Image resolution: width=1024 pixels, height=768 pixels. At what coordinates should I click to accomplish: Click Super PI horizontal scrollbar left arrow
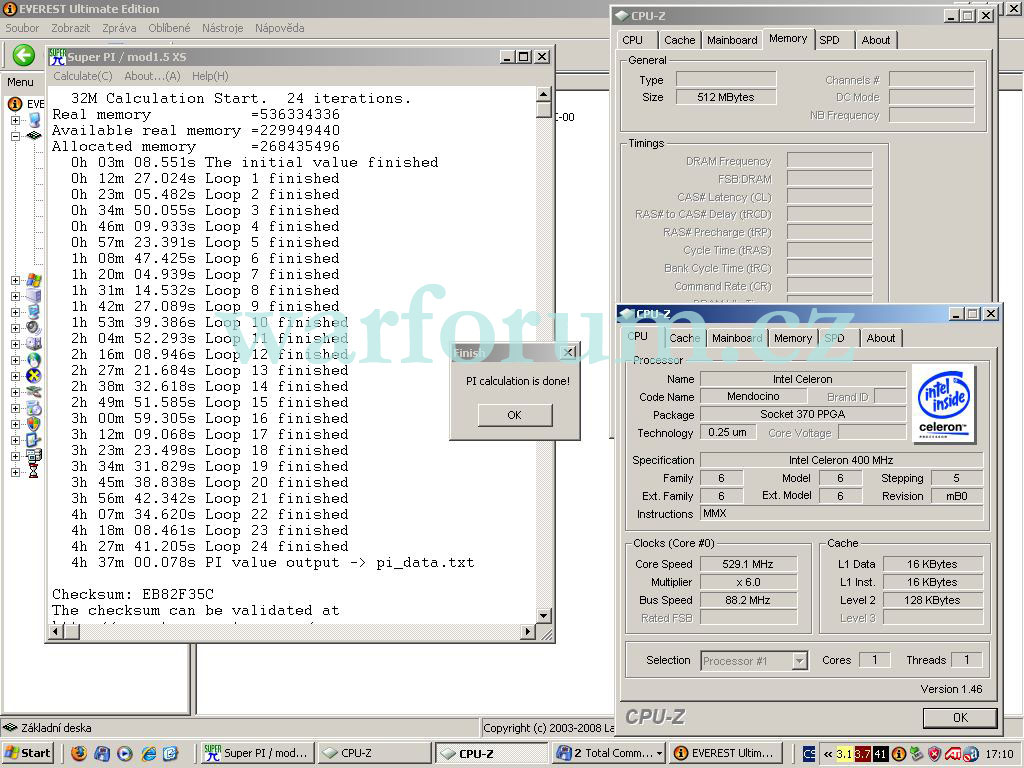57,631
